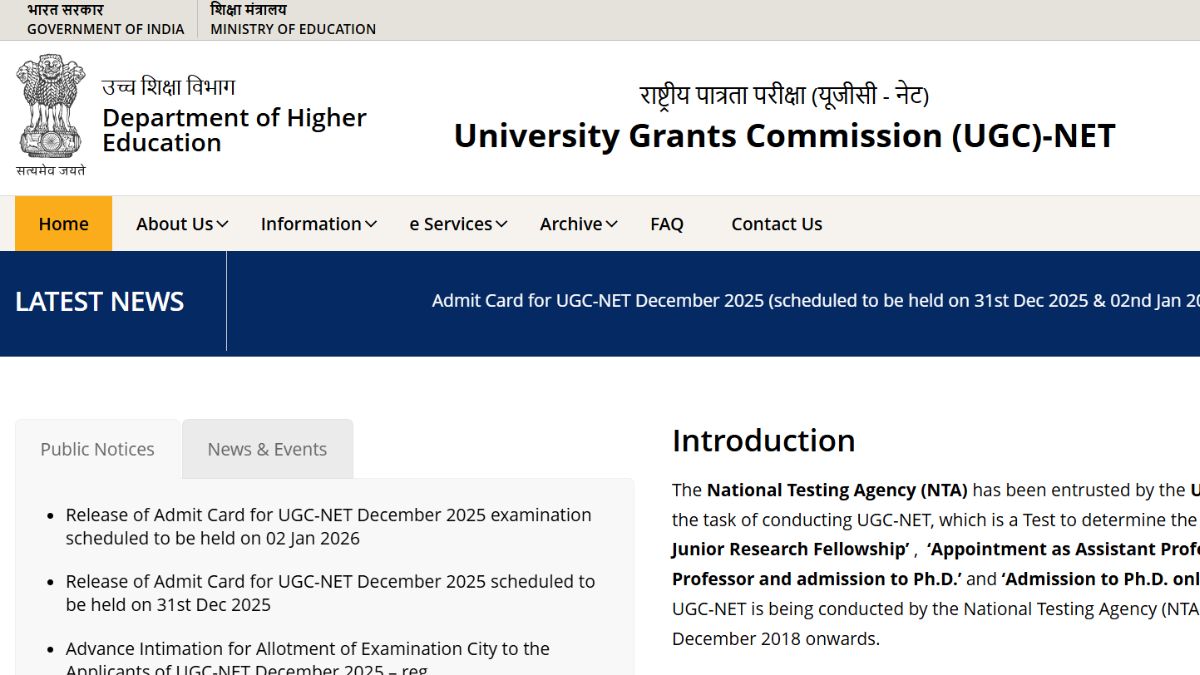Expand the About Us dropdown

coord(182,224)
